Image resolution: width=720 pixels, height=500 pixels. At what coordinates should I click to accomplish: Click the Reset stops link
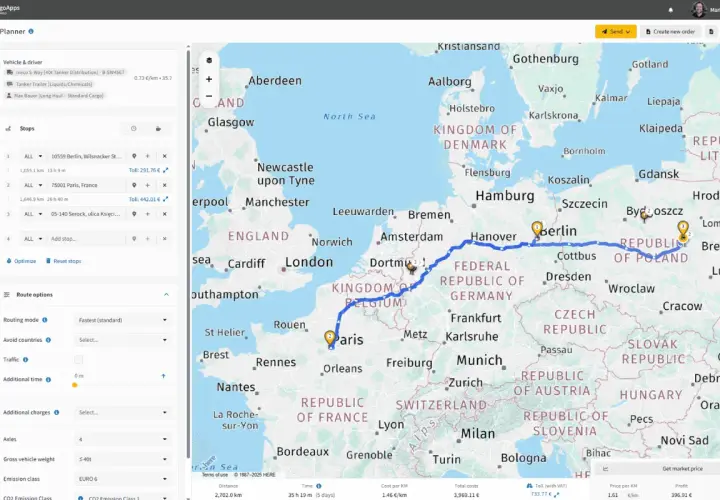pos(63,261)
